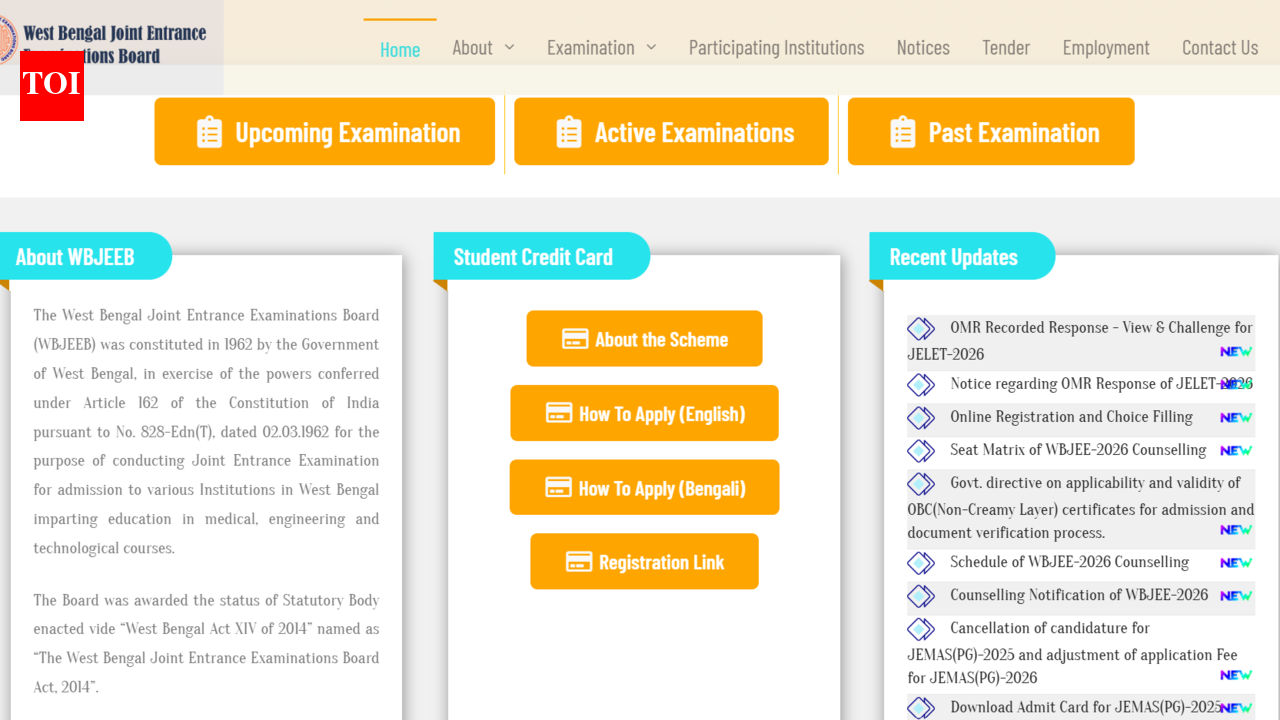Open the Home menu item
Viewport: 1280px width, 720px height.
point(400,49)
